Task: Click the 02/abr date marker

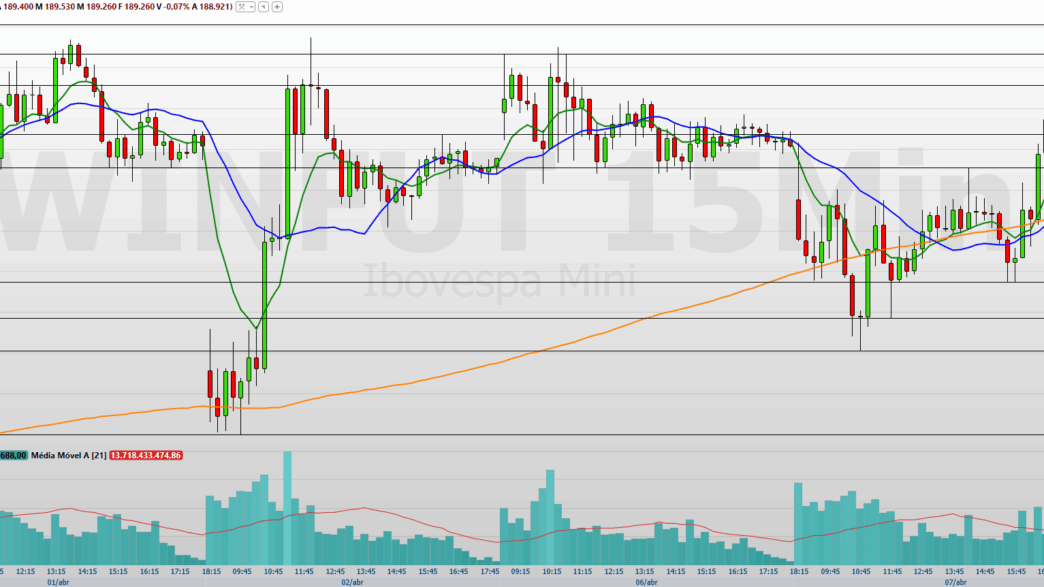Action: click(x=352, y=581)
